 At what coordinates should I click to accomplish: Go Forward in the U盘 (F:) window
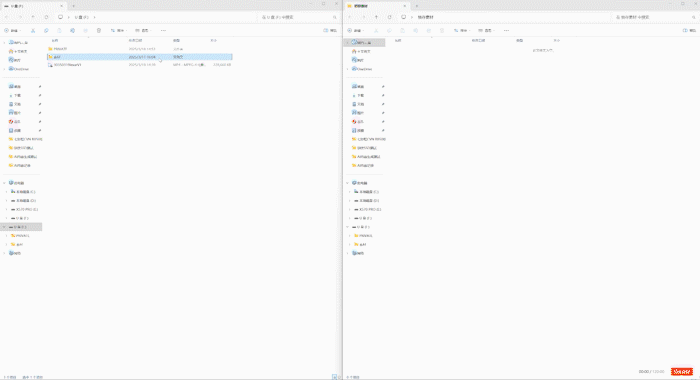tap(20, 17)
